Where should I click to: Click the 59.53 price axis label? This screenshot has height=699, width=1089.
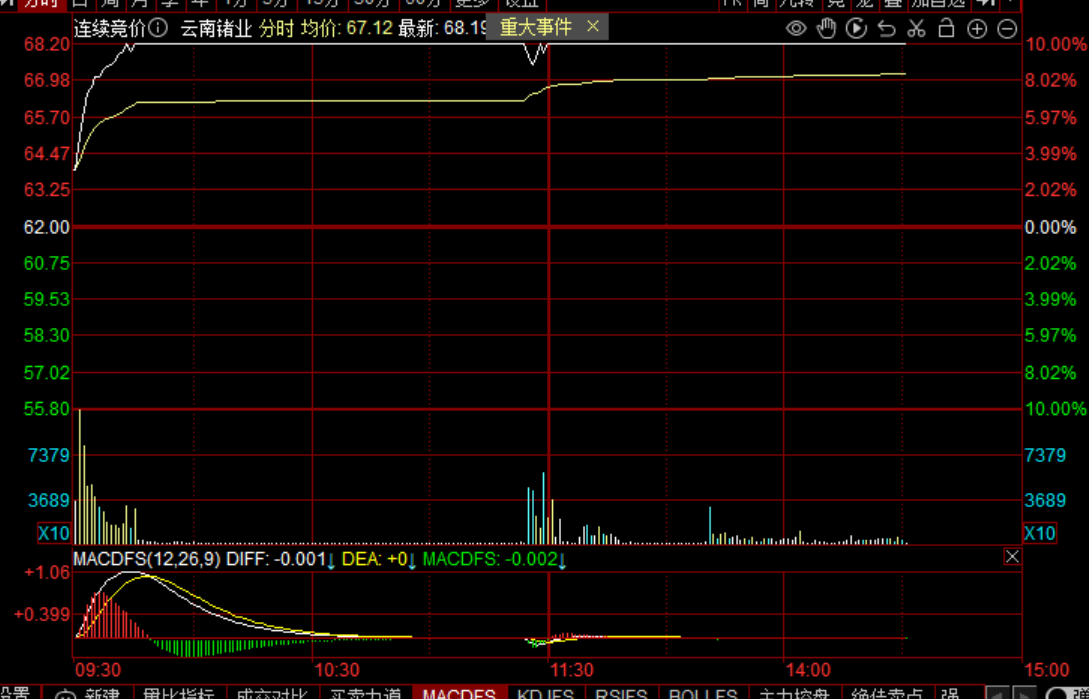click(47, 299)
